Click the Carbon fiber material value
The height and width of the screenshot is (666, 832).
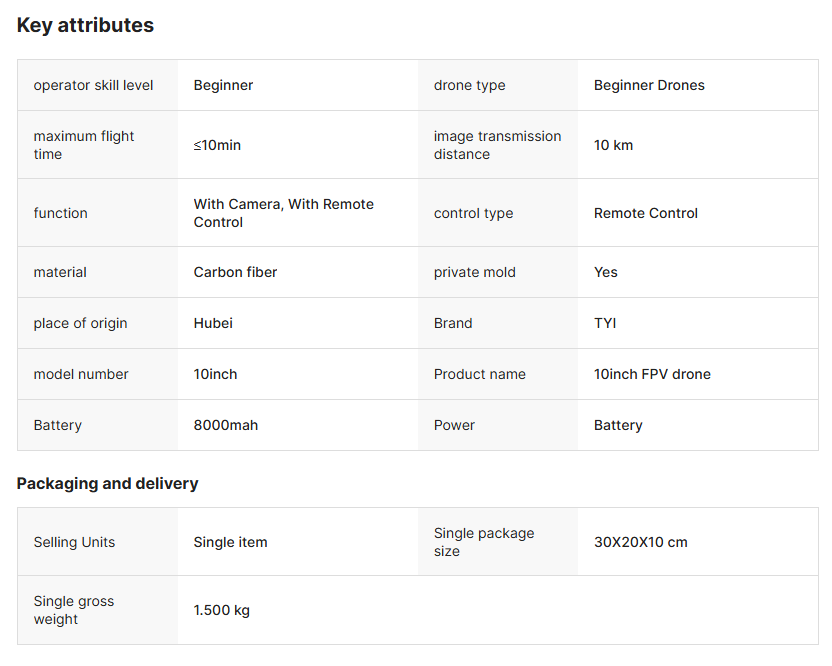[x=235, y=272]
